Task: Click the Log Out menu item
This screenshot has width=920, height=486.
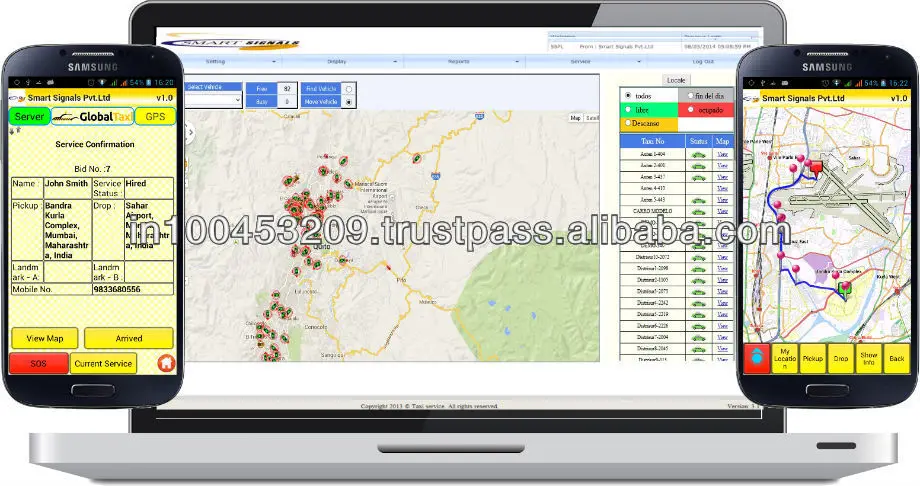Action: pos(703,62)
